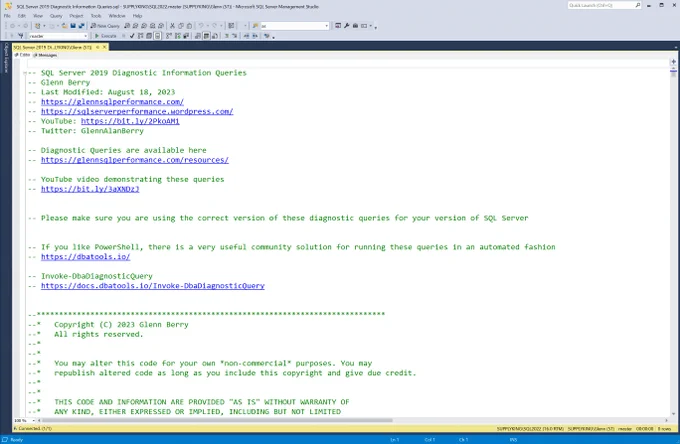Open the Window menu

pyautogui.click(x=117, y=16)
